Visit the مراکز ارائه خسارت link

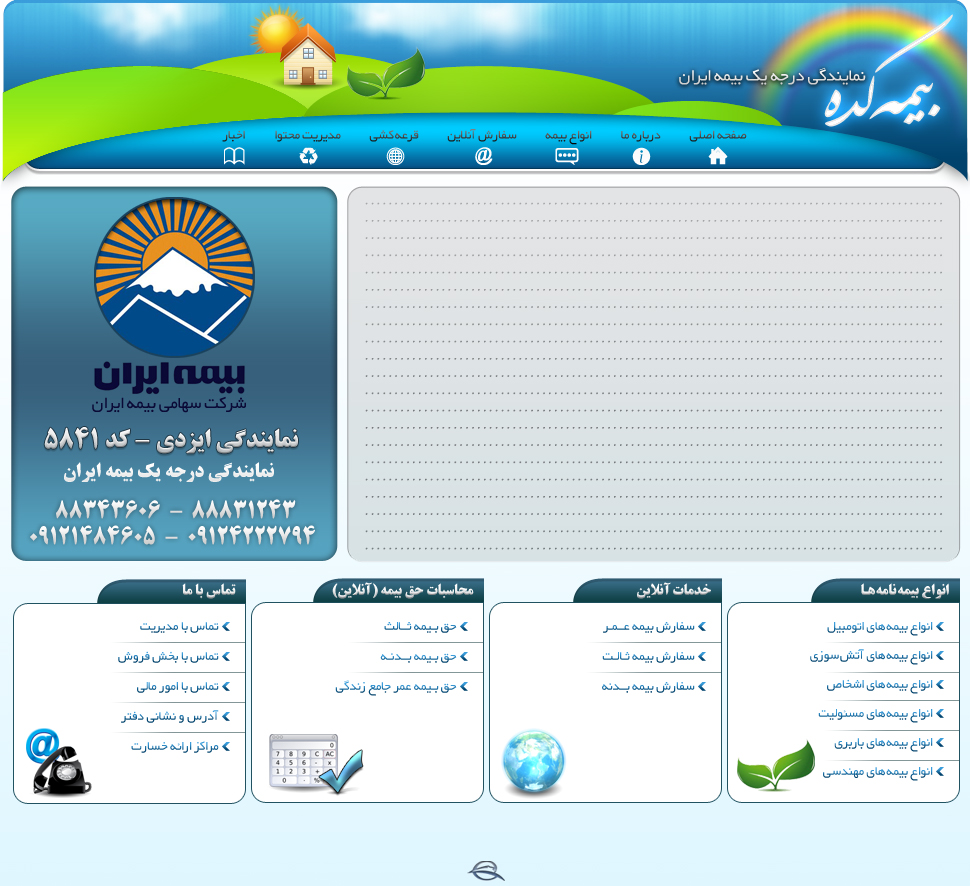175,747
